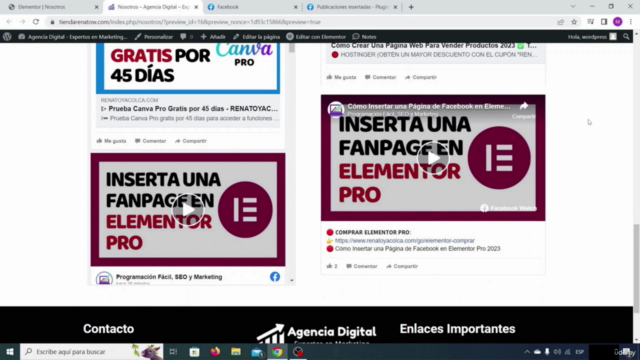Open comments bubble in admin bar
Viewport: 640px width, 360px height.
click(x=186, y=37)
